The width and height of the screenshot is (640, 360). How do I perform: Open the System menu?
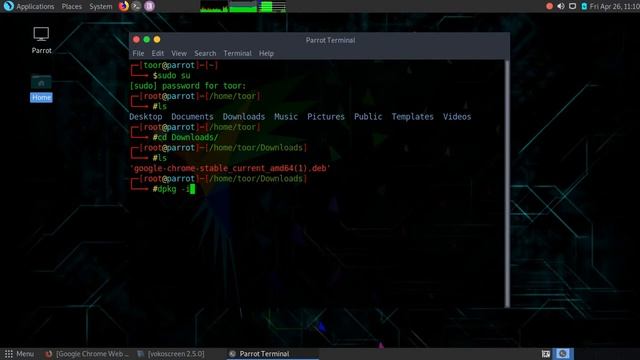click(100, 7)
